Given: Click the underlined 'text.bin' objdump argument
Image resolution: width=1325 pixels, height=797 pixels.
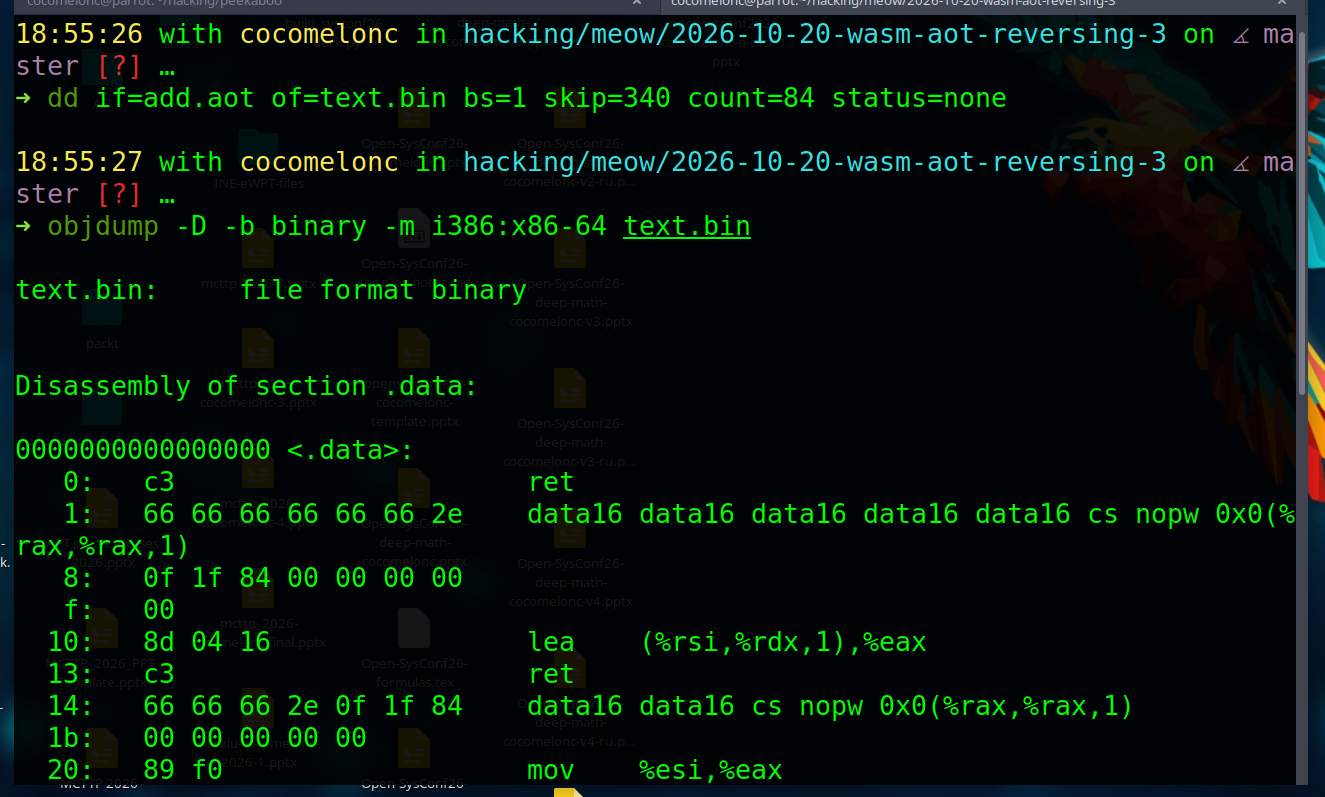Looking at the screenshot, I should [x=687, y=227].
